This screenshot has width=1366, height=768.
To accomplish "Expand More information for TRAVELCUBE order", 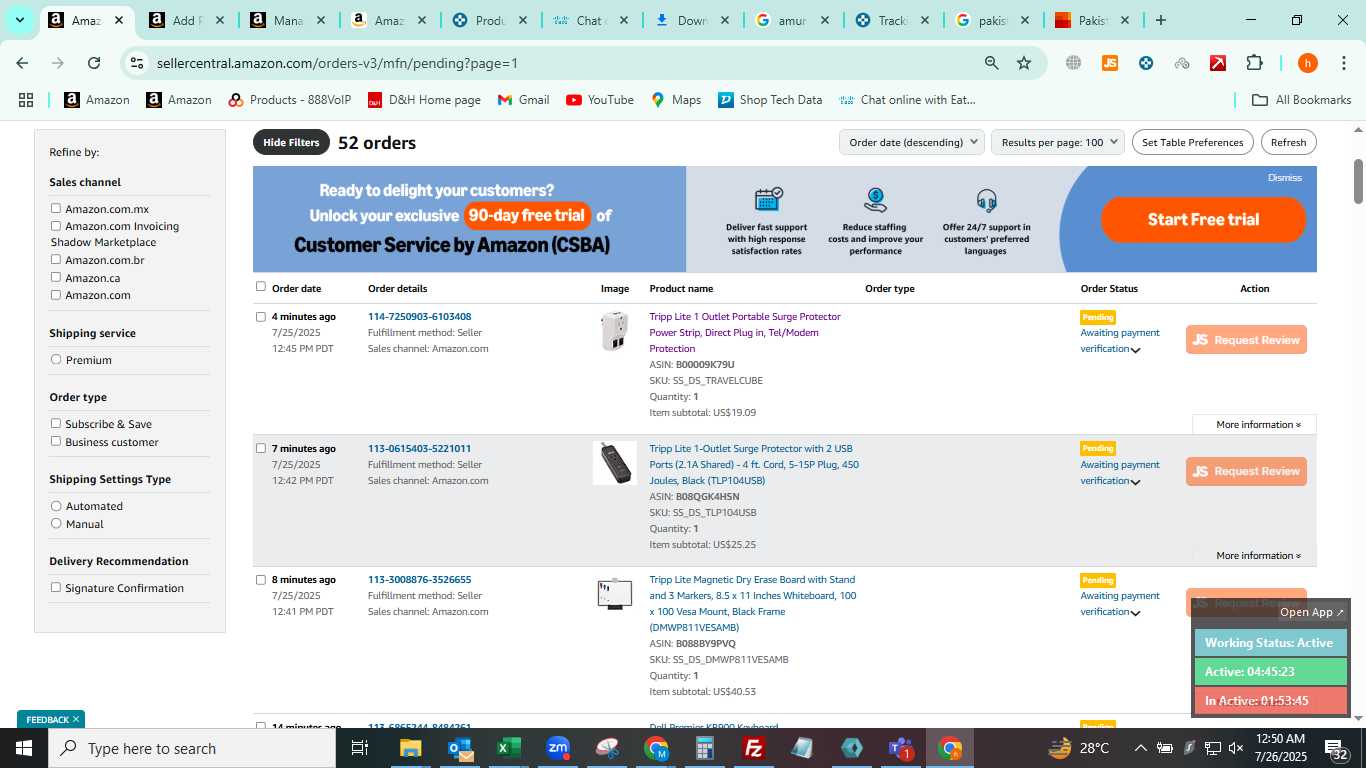I will pos(1258,425).
